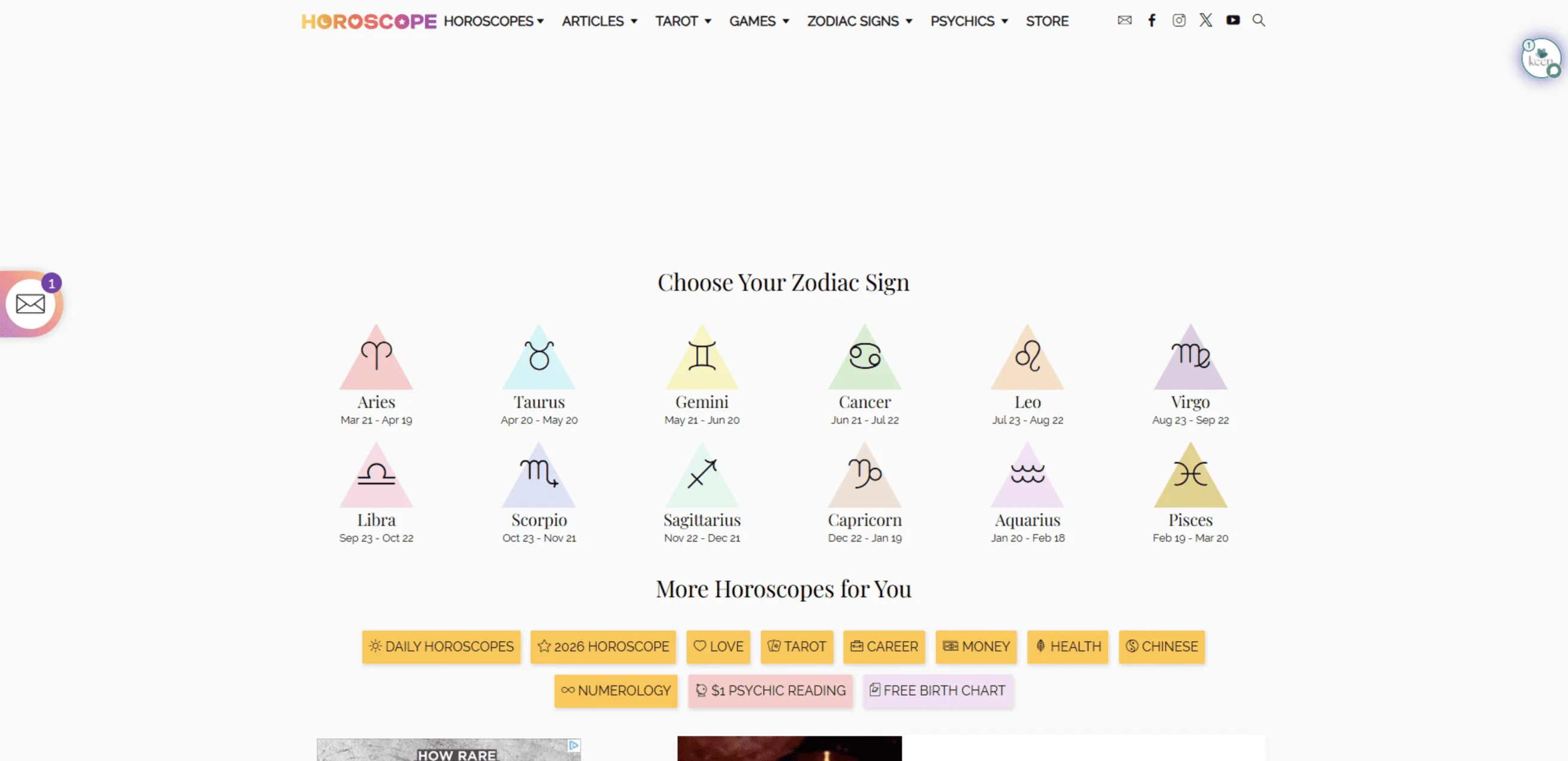Expand the Articles menu dropdown

pyautogui.click(x=599, y=22)
